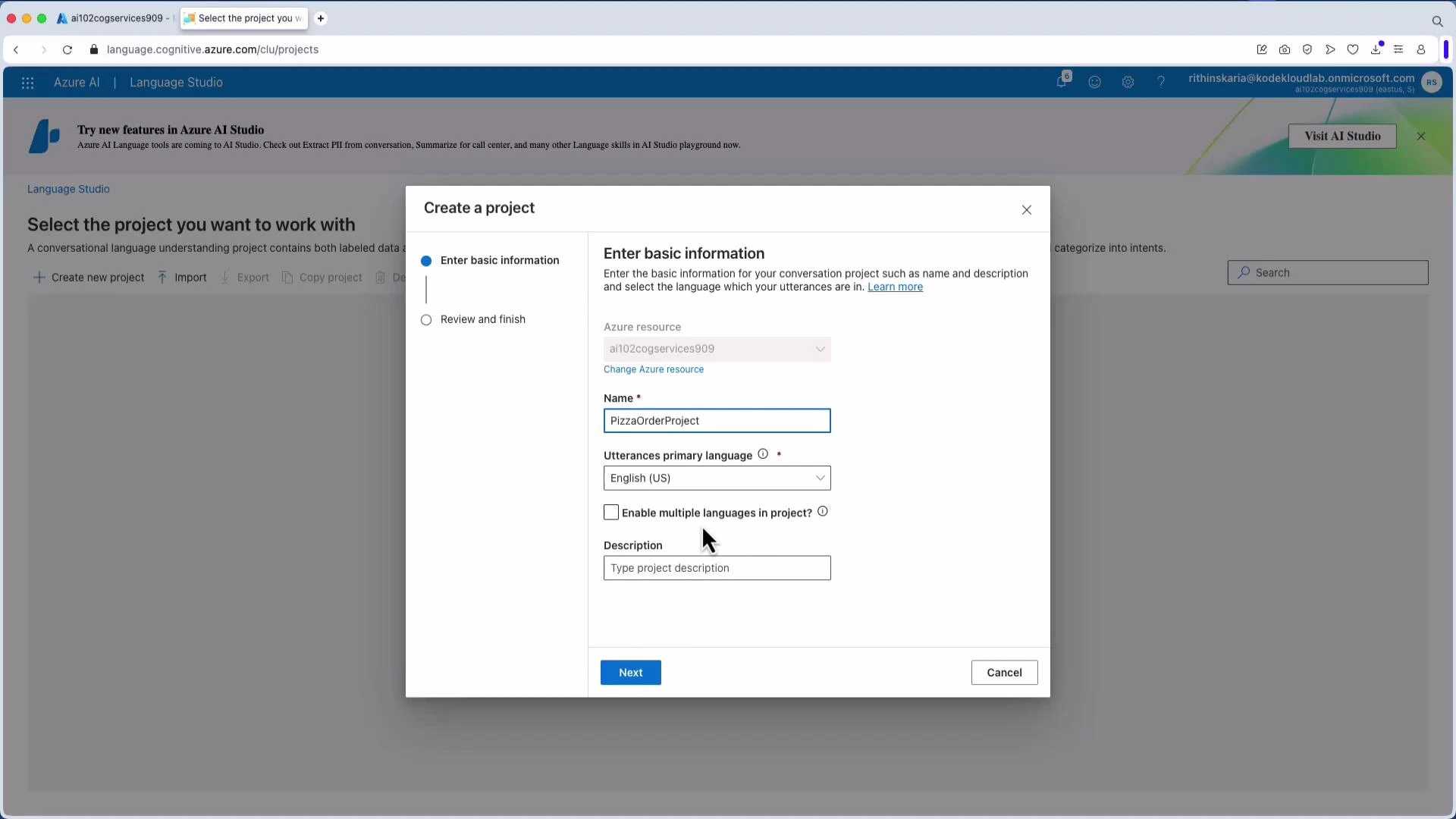Click the Type project description field
Image resolution: width=1456 pixels, height=819 pixels.
[x=717, y=568]
